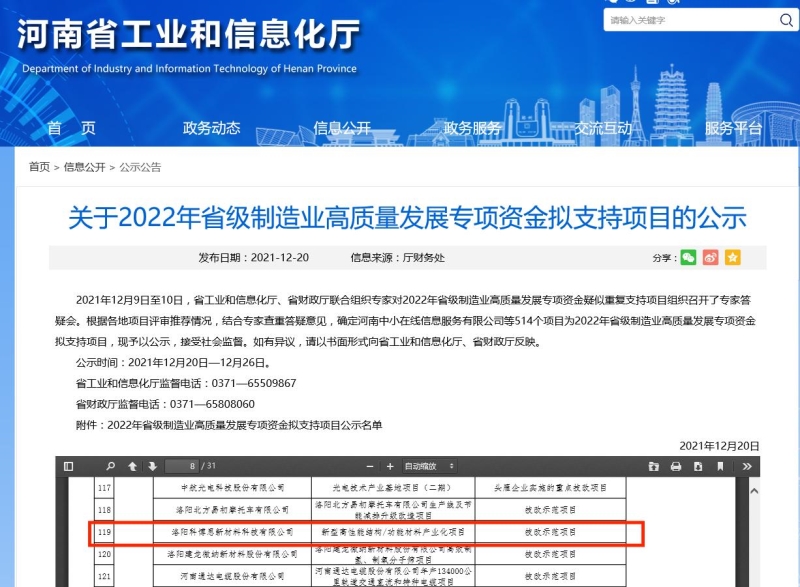Viewport: 800px width, 587px height.
Task: Toggle the PDF sidebar panel
Action: pos(67,466)
